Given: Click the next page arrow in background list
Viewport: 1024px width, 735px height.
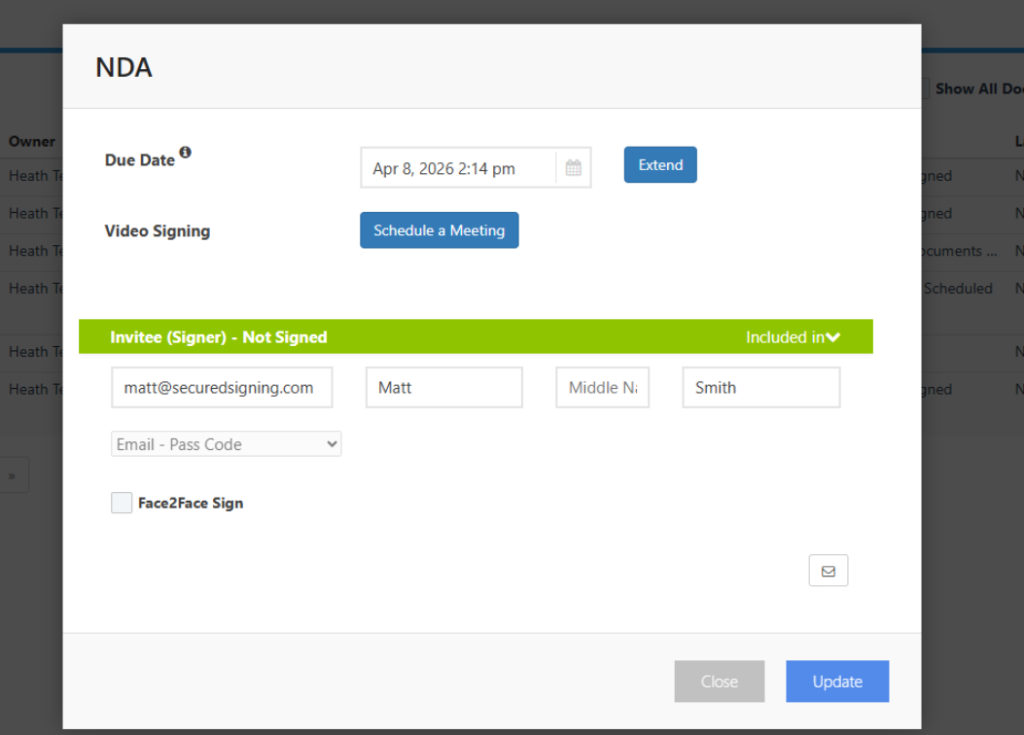Looking at the screenshot, I should click(14, 475).
